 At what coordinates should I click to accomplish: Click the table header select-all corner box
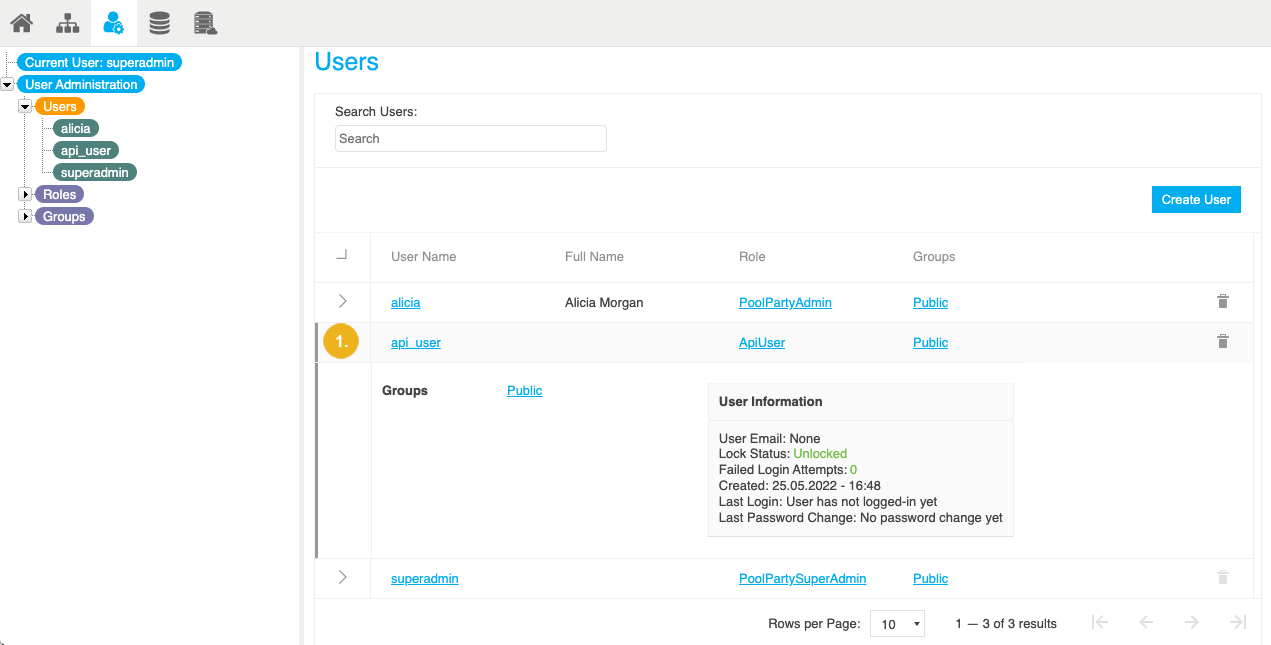tap(342, 256)
